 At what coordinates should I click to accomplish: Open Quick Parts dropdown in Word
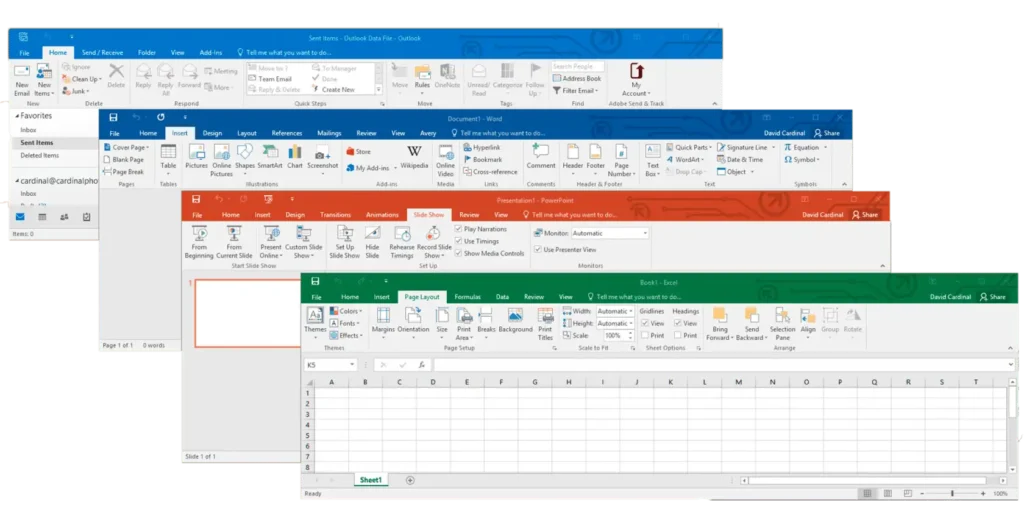pyautogui.click(x=690, y=148)
